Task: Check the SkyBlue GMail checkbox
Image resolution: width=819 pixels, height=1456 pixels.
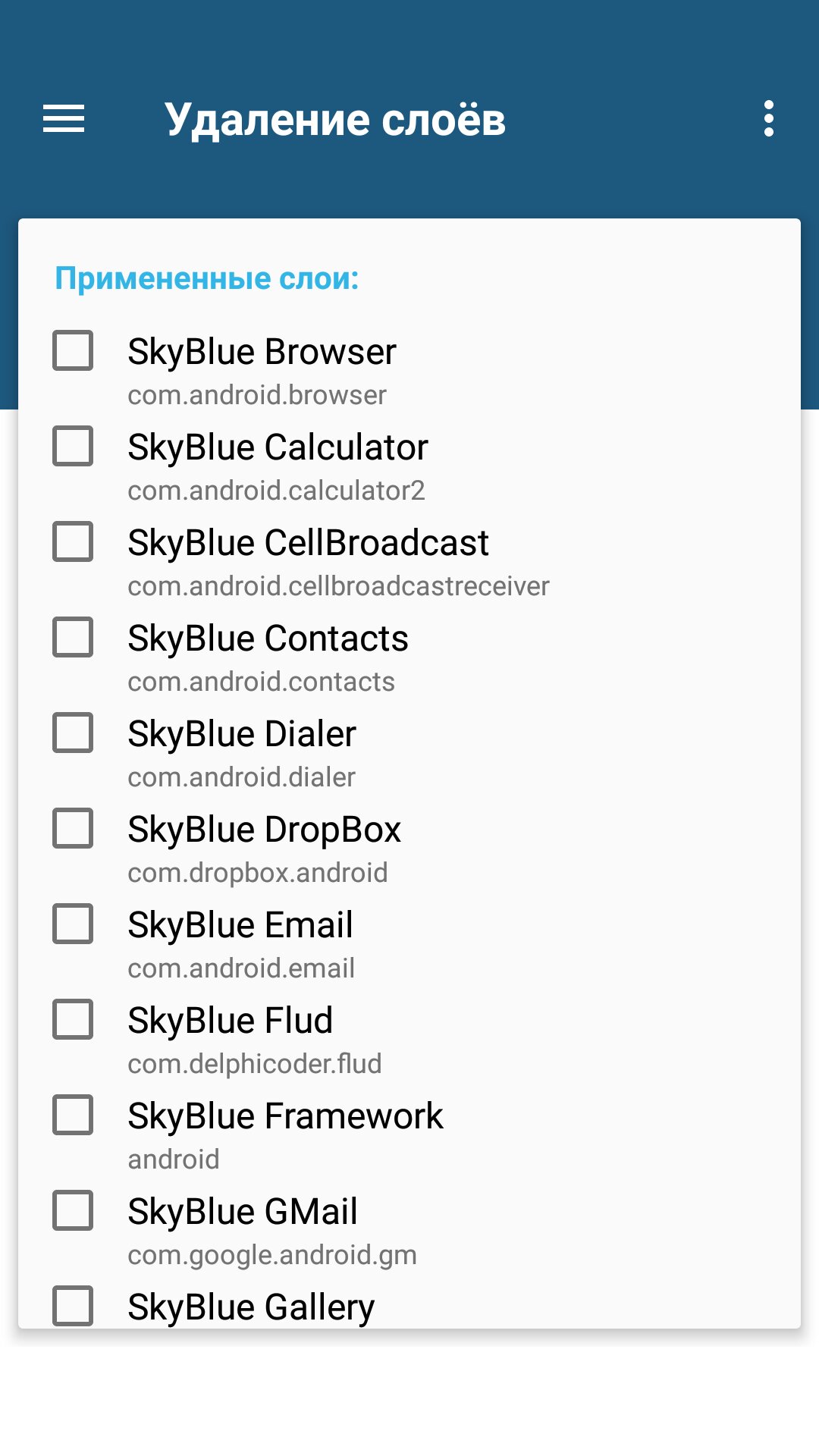Action: [x=73, y=1210]
